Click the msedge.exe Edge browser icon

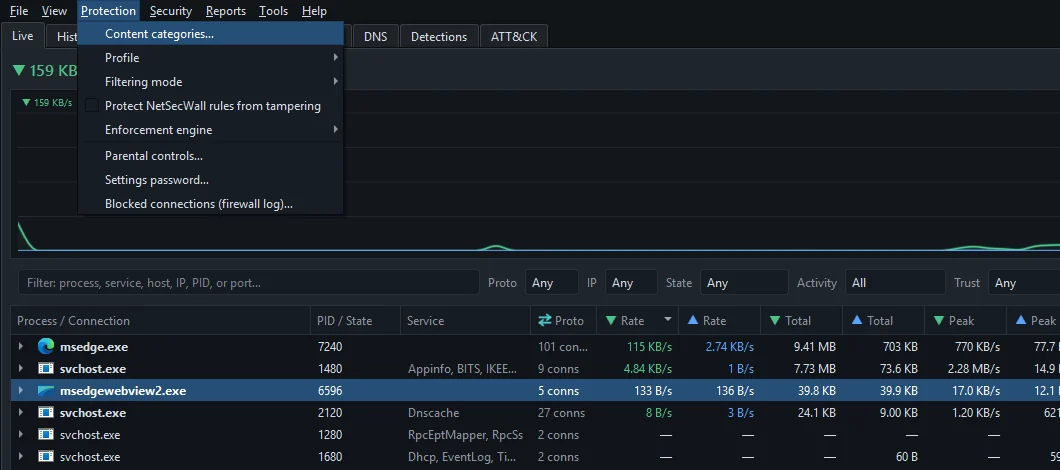45,347
